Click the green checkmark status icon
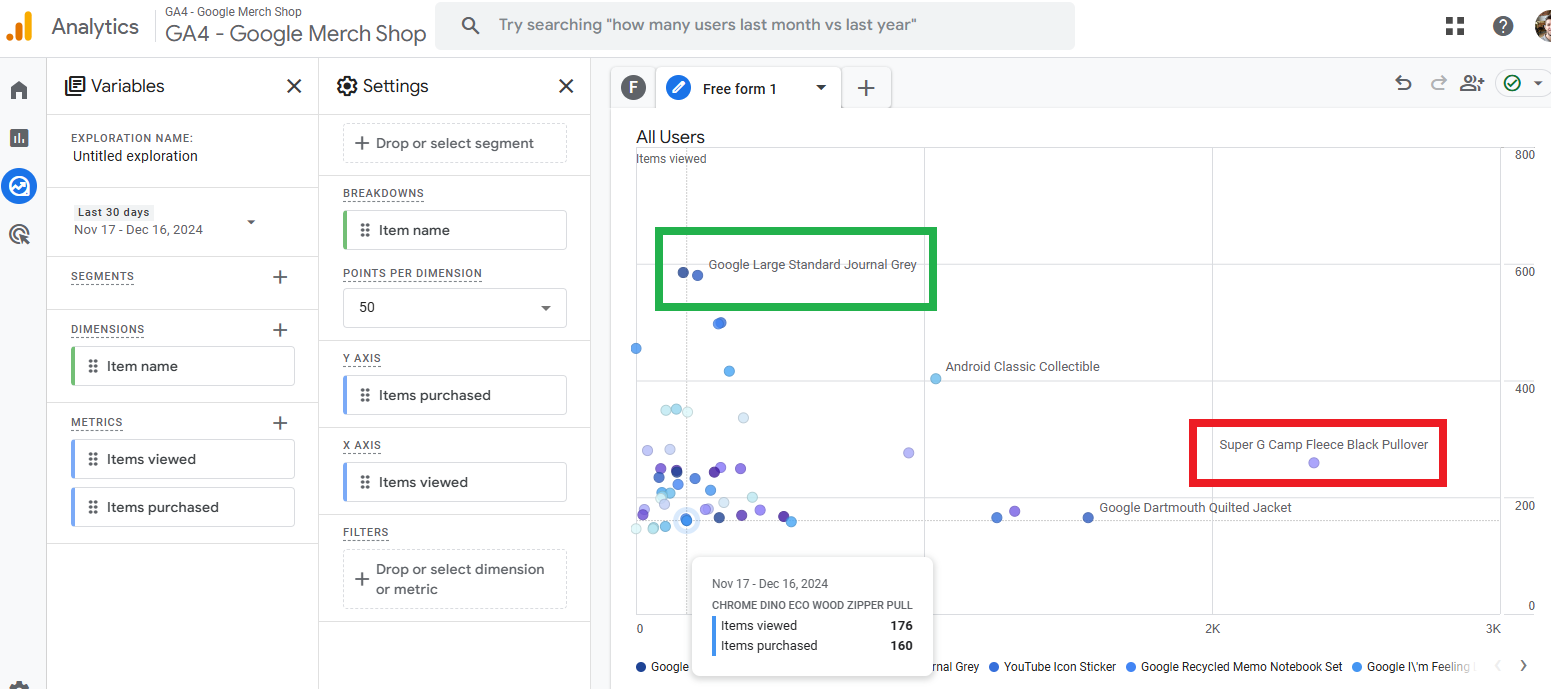The width and height of the screenshot is (1551, 689). coord(1512,84)
